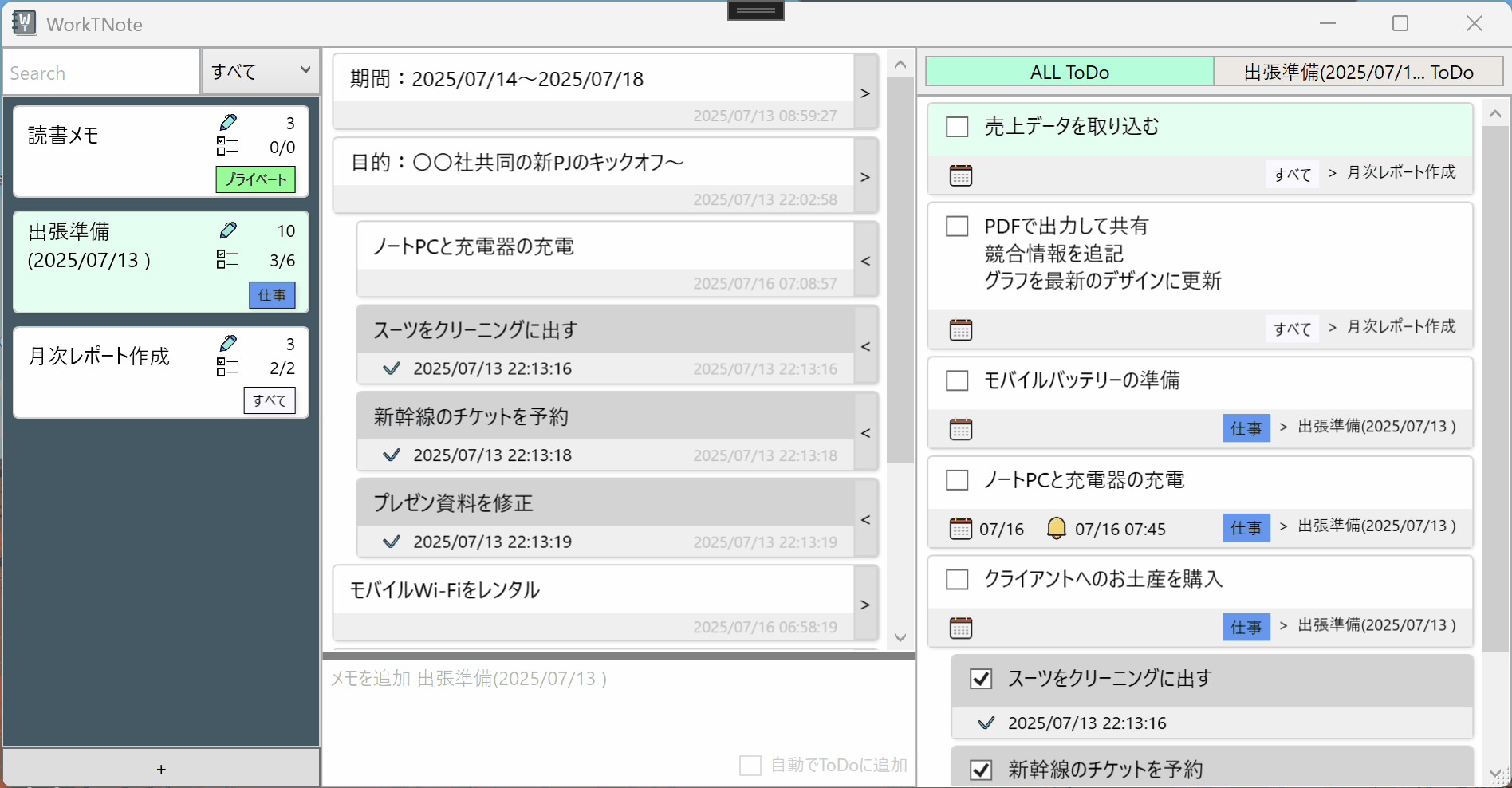Expand arrow on 期間：2025/07/14 memo
This screenshot has height=788, width=1512.
tap(865, 93)
